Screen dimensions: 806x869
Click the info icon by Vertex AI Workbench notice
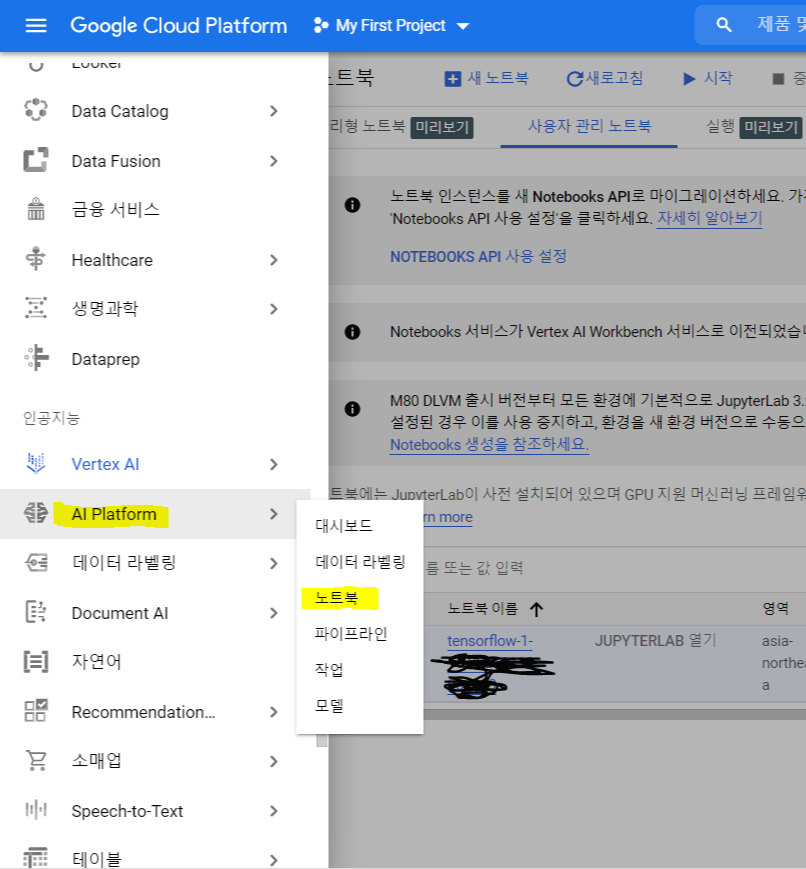tap(353, 332)
